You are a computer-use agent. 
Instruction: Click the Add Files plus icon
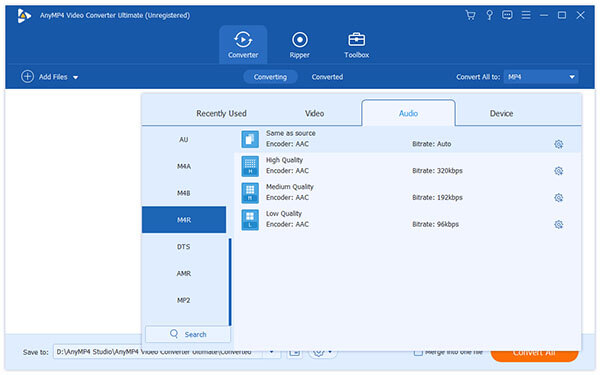pyautogui.click(x=27, y=77)
